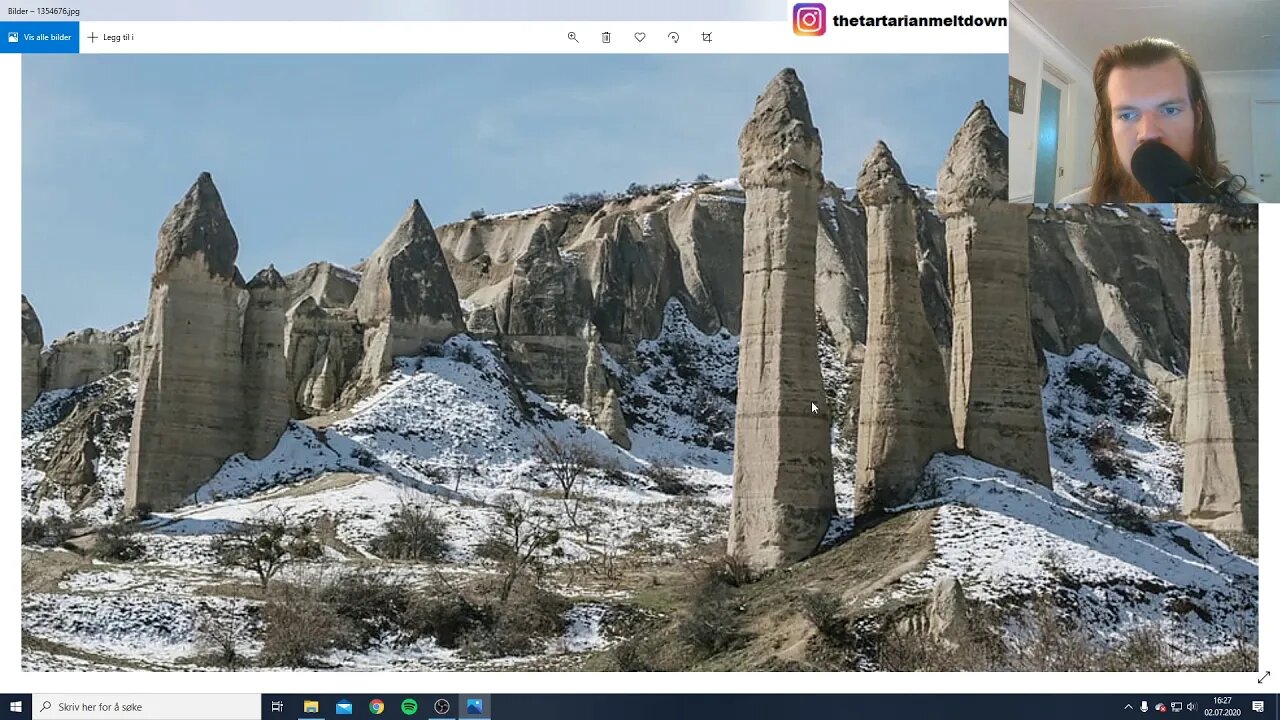Open the notification center
The width and height of the screenshot is (1280, 720).
(x=1258, y=707)
